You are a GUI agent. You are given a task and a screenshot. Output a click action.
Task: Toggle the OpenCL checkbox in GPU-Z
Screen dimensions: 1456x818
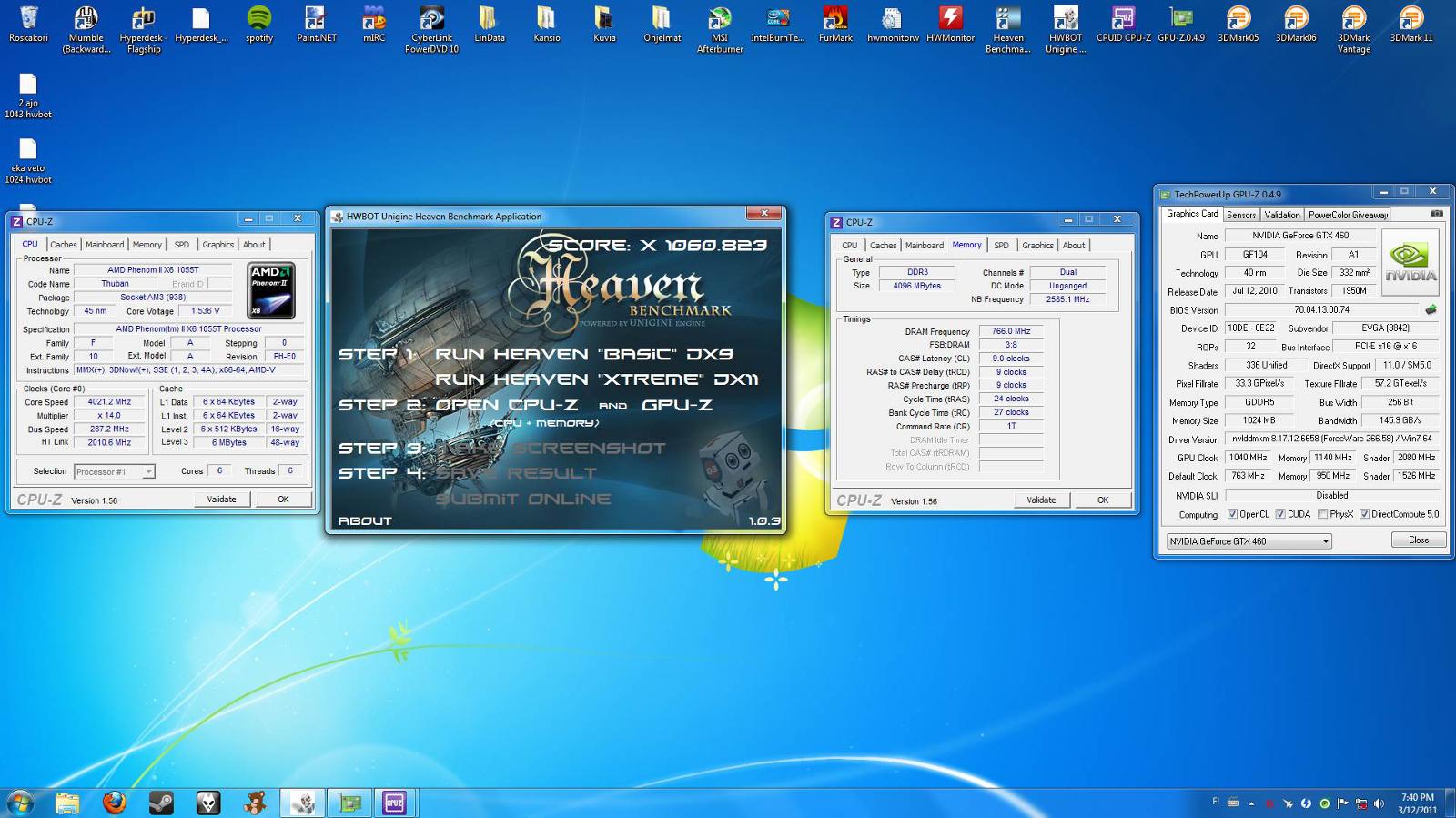pos(1232,514)
